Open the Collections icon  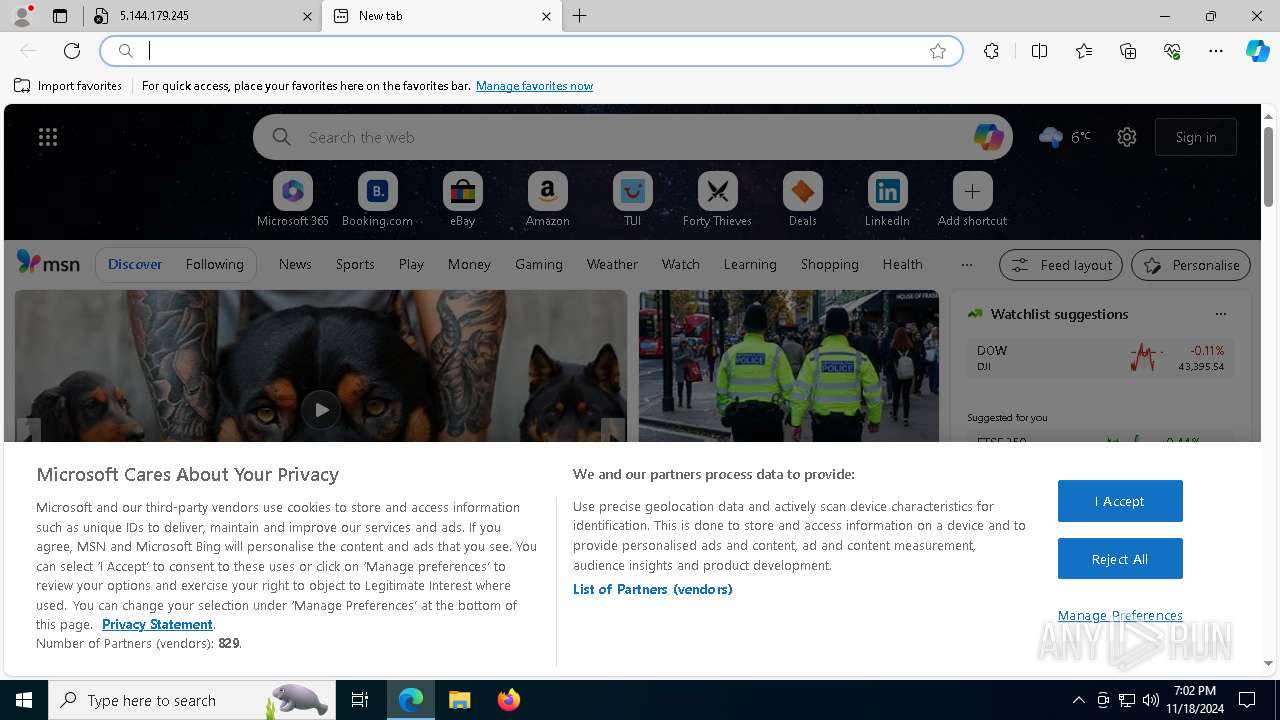point(1128,51)
